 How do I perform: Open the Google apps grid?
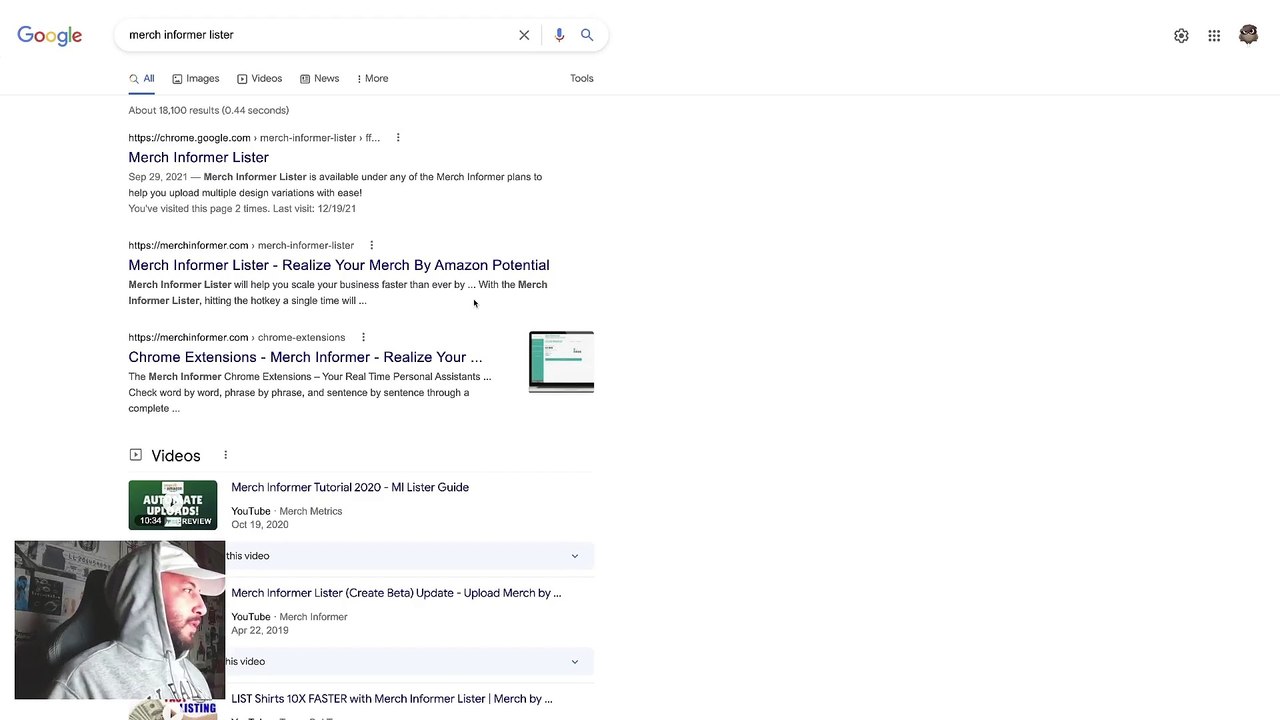pos(1214,36)
